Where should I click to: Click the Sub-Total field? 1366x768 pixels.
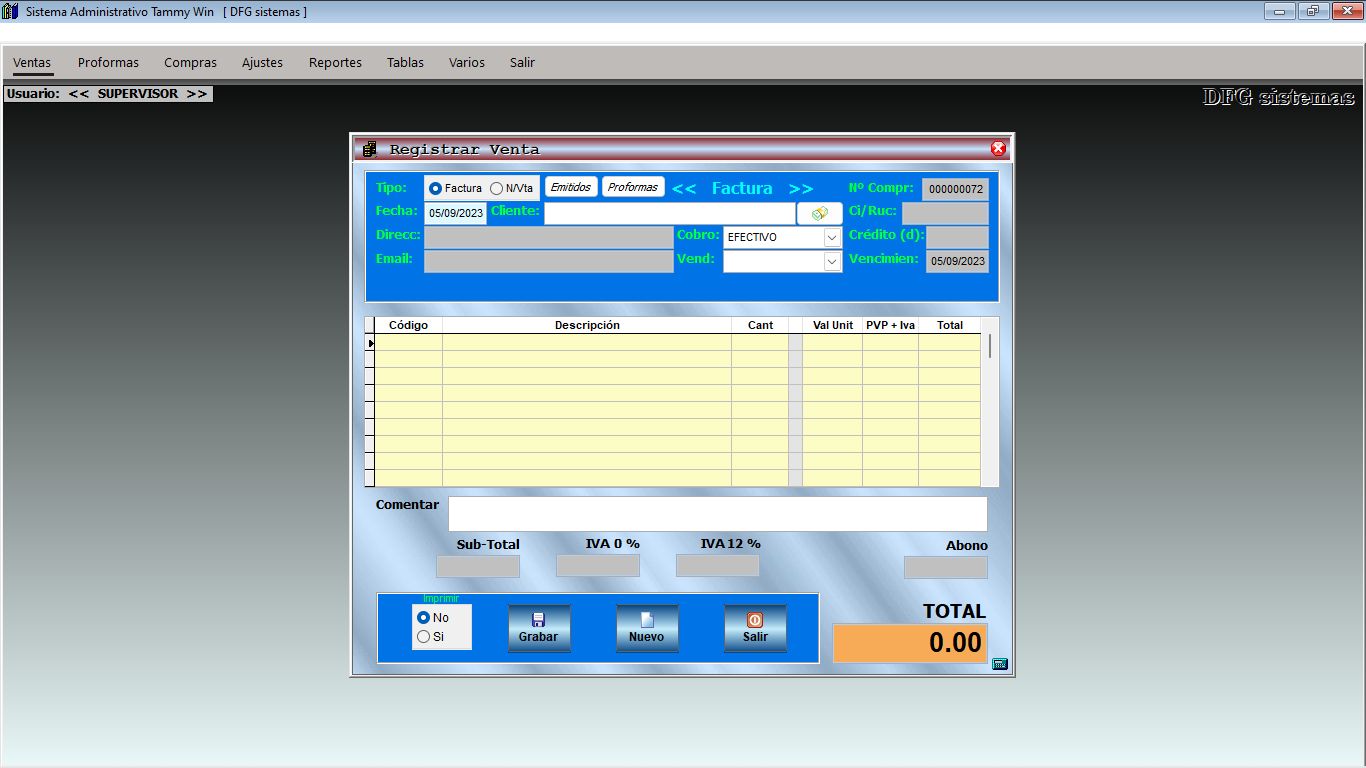click(478, 566)
